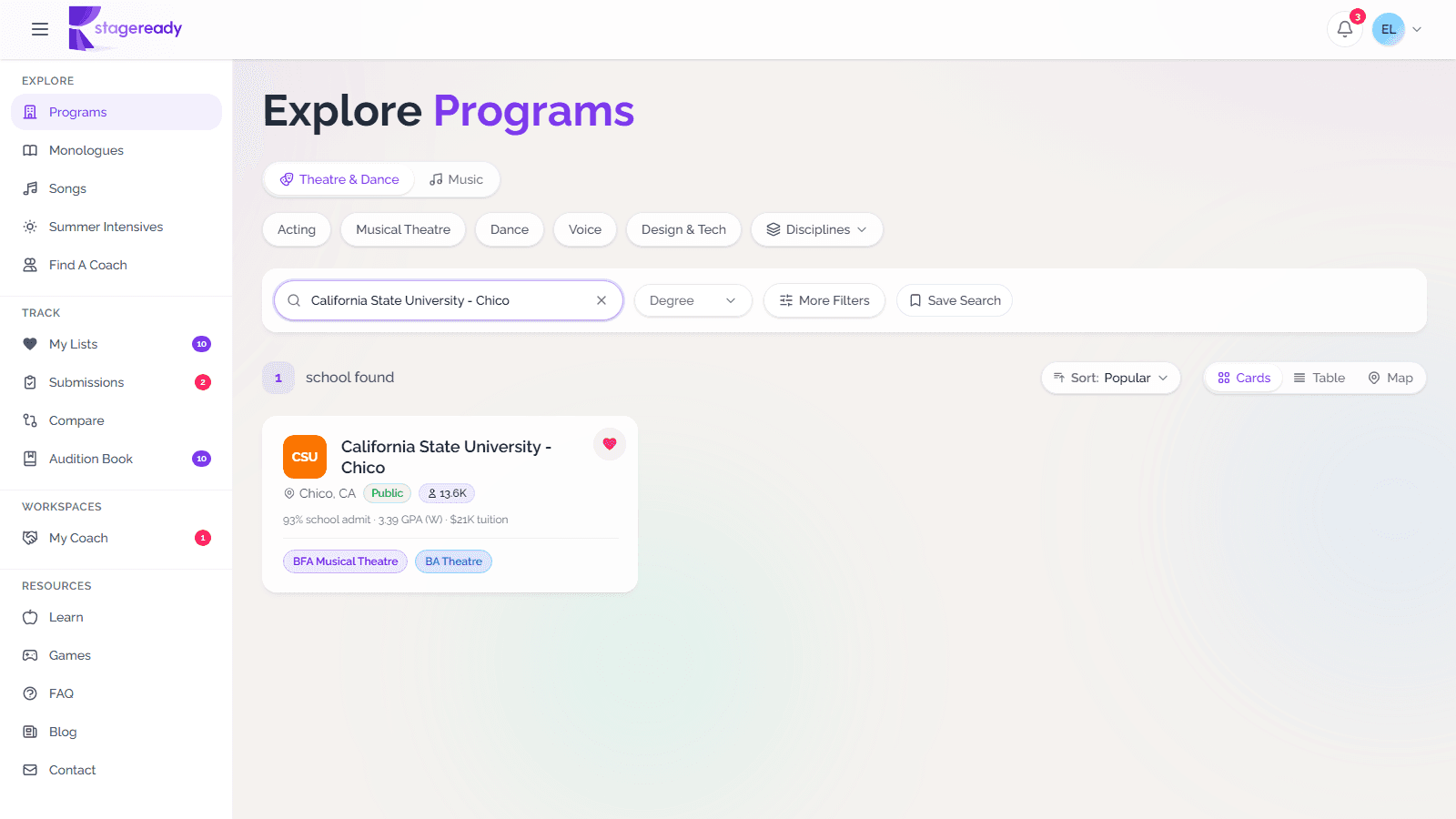The height and width of the screenshot is (819, 1456).
Task: Click the BA Theatre tag
Action: (x=453, y=561)
